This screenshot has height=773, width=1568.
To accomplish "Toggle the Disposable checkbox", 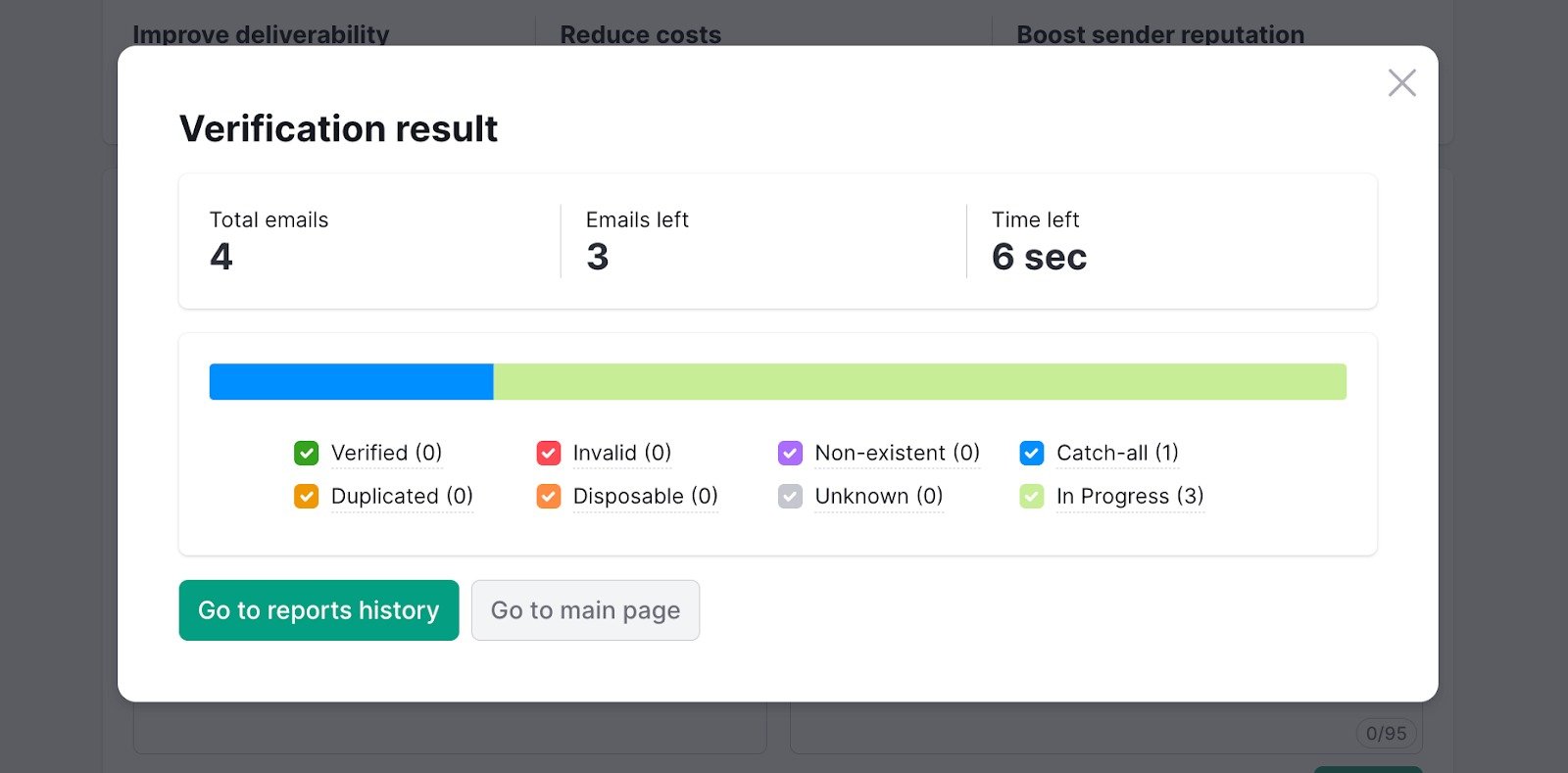I will point(549,496).
